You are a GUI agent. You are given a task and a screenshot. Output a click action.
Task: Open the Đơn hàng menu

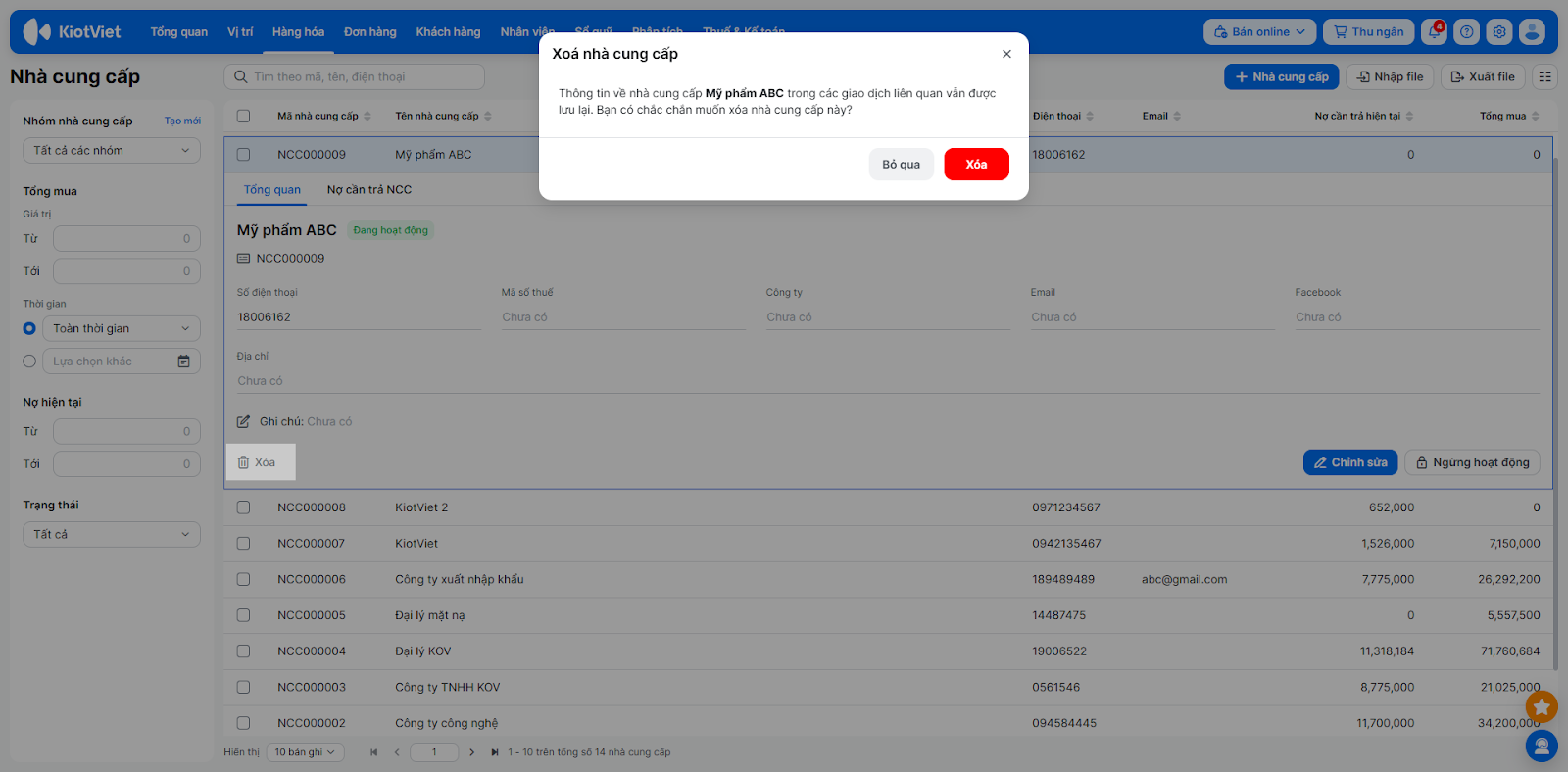click(370, 32)
